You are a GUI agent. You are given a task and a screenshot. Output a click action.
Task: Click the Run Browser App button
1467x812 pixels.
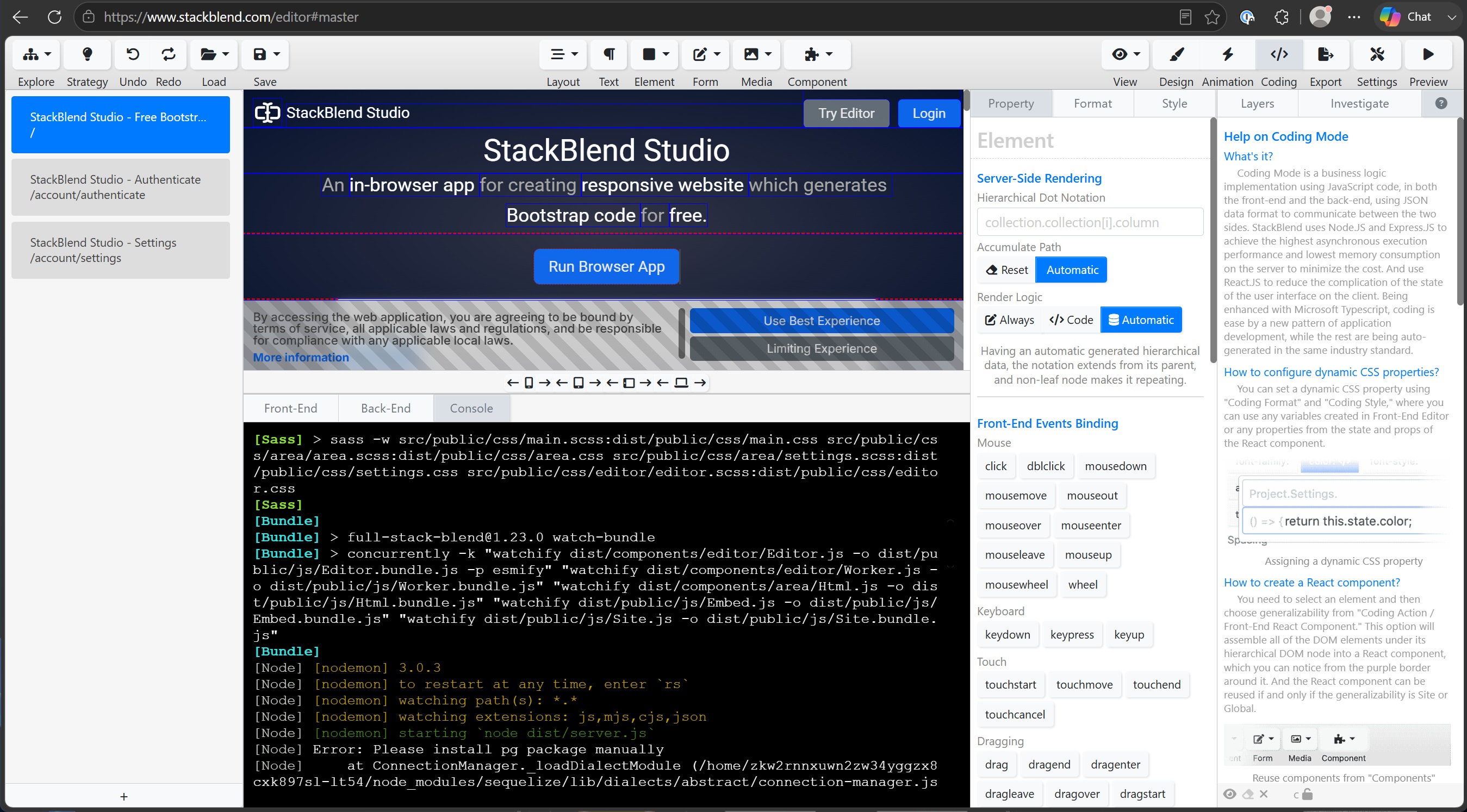[x=606, y=266]
